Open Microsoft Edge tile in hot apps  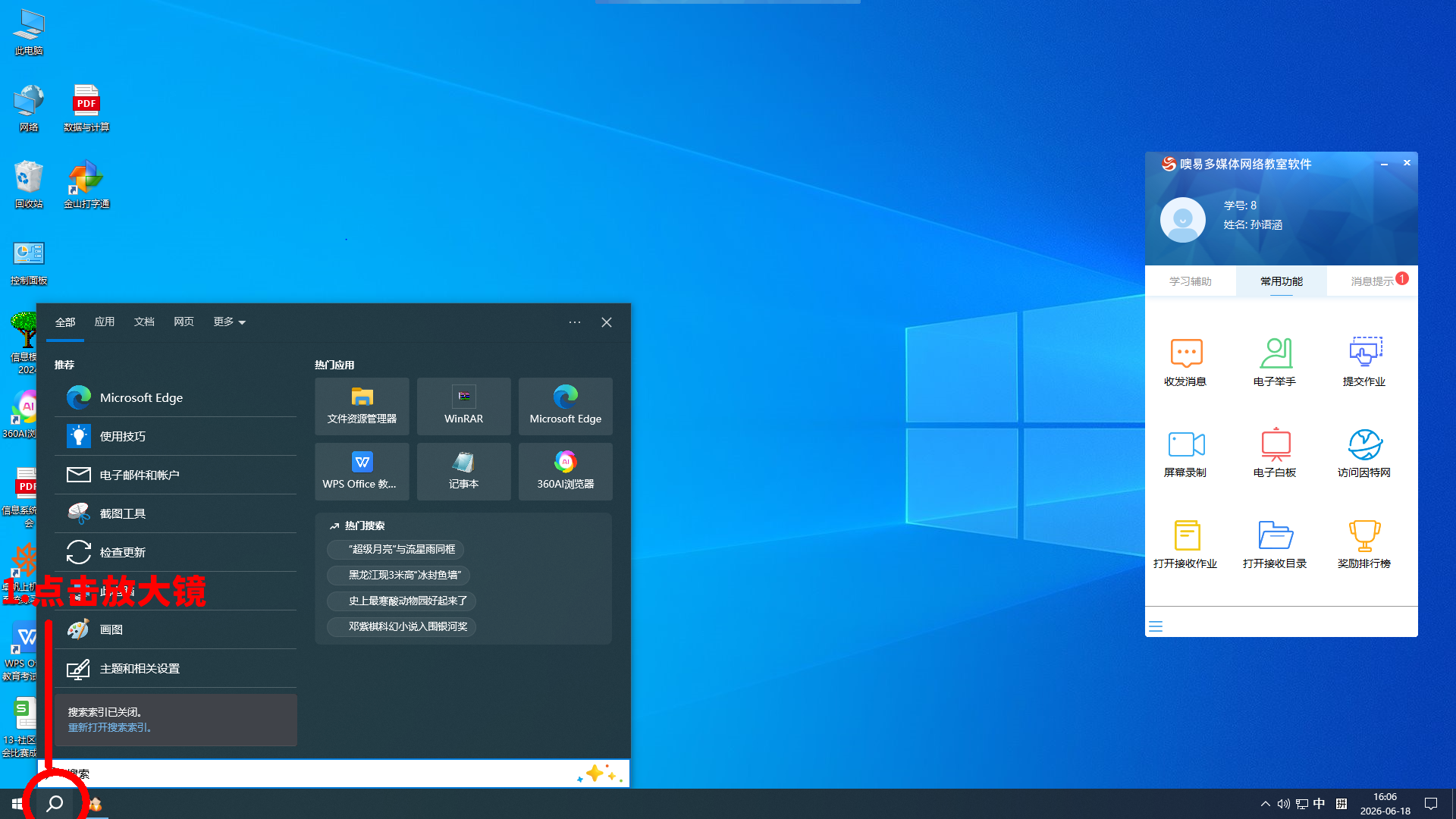pos(566,406)
